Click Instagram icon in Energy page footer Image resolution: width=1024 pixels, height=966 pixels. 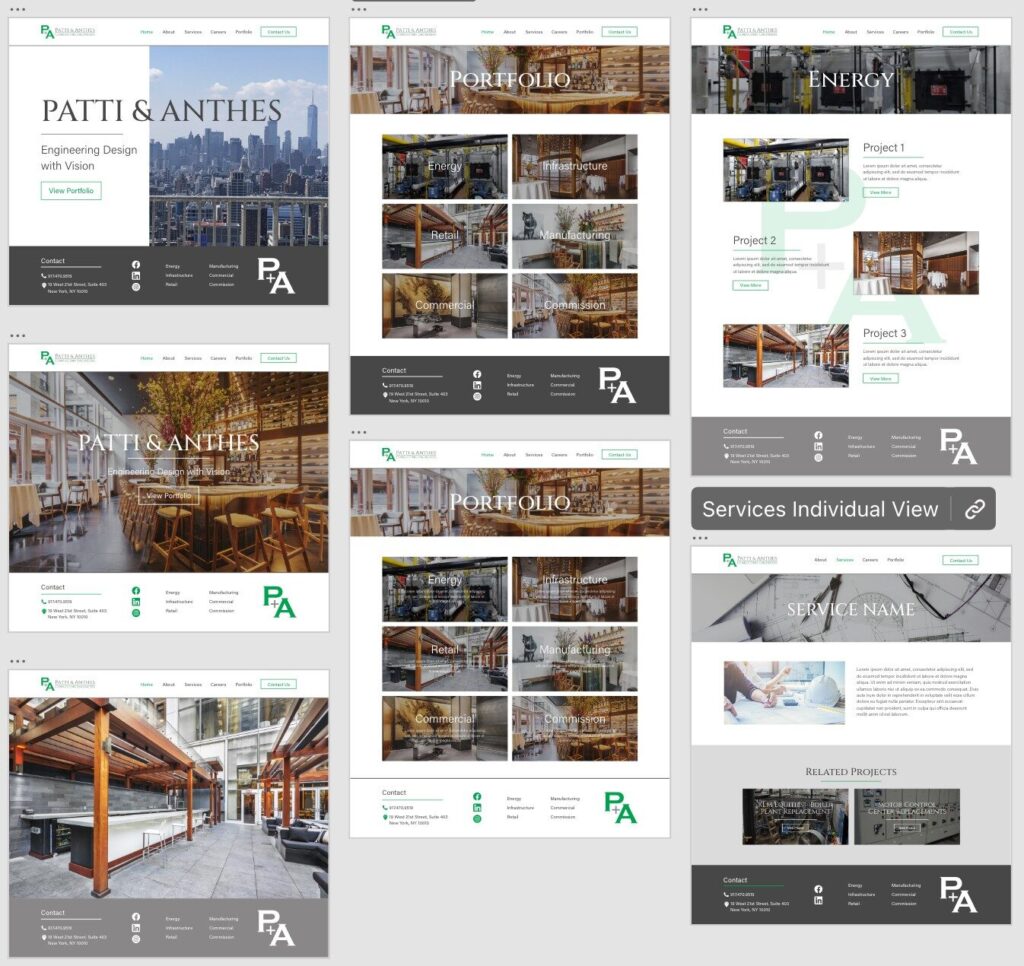pyautogui.click(x=818, y=457)
